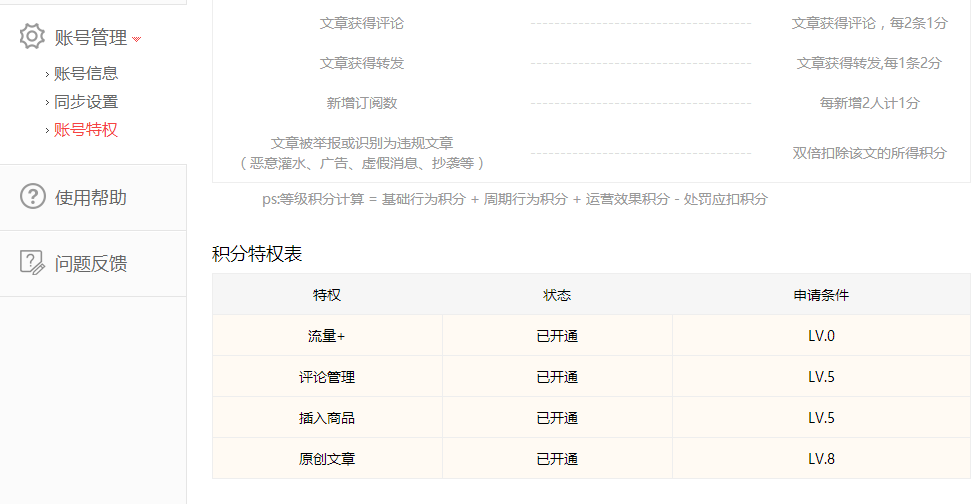
Task: Click the 文章获得评论，每2条1分 rule text
Action: [x=869, y=23]
